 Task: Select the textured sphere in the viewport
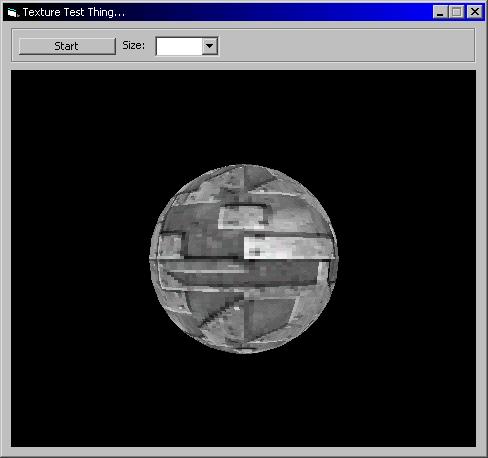click(244, 259)
